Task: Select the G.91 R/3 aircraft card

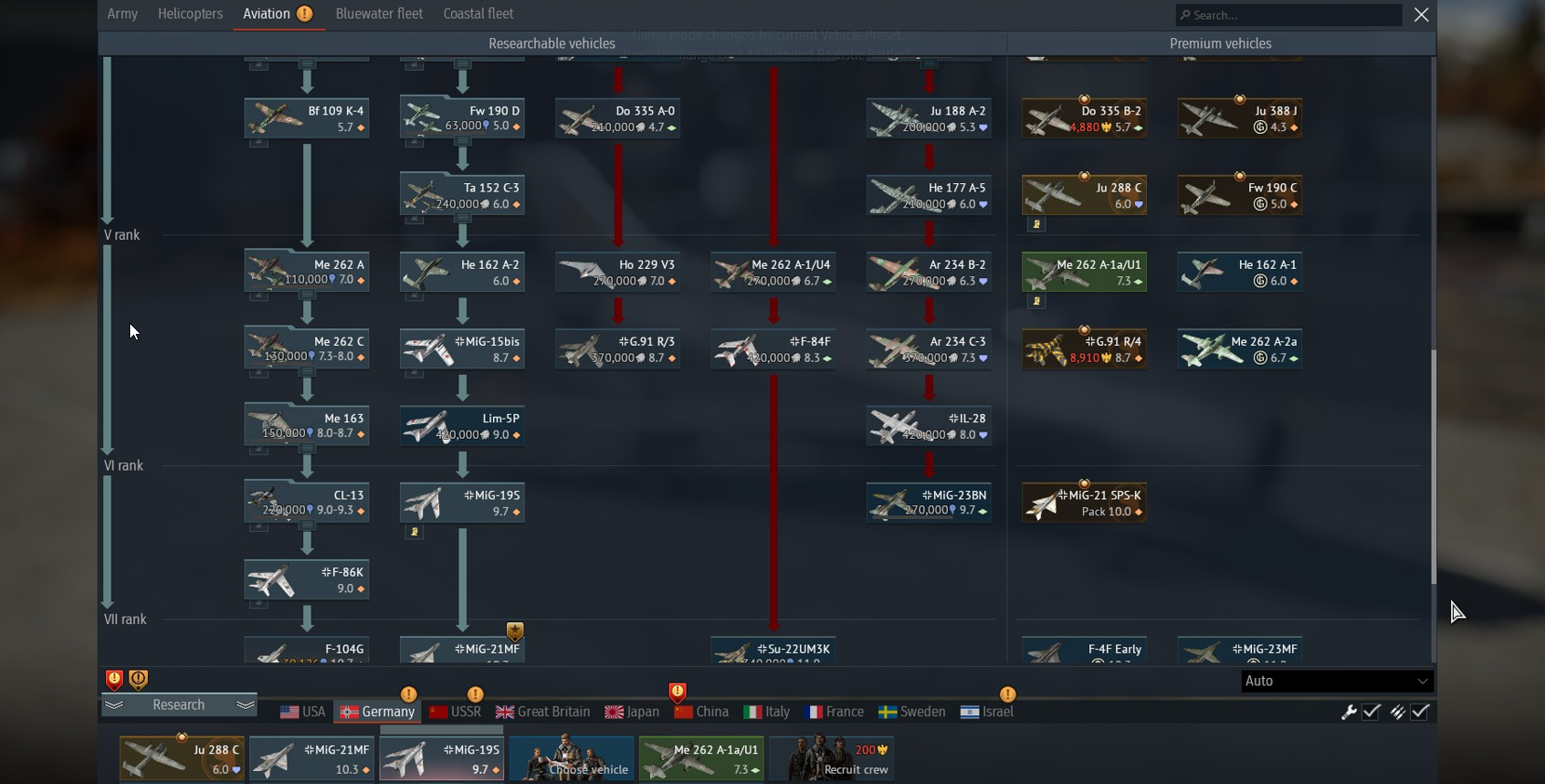Action: 618,350
